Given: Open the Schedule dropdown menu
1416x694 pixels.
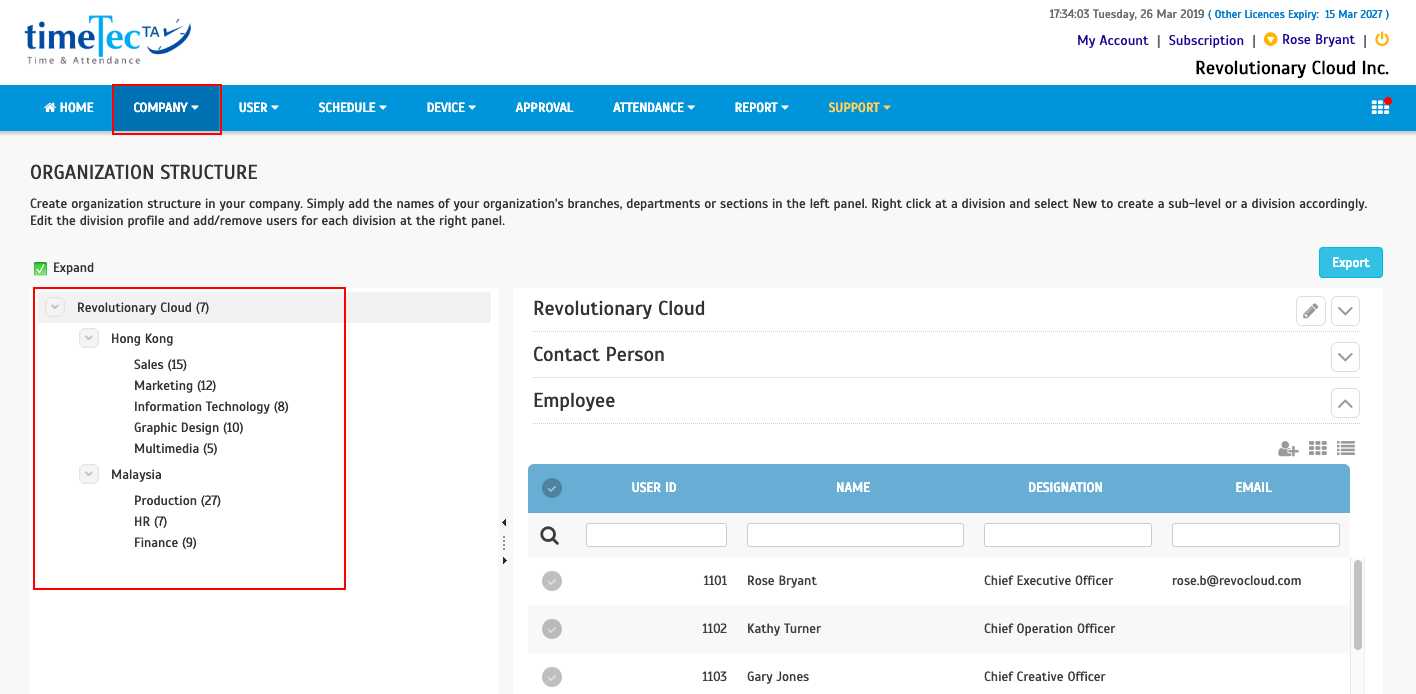Looking at the screenshot, I should click(x=352, y=108).
